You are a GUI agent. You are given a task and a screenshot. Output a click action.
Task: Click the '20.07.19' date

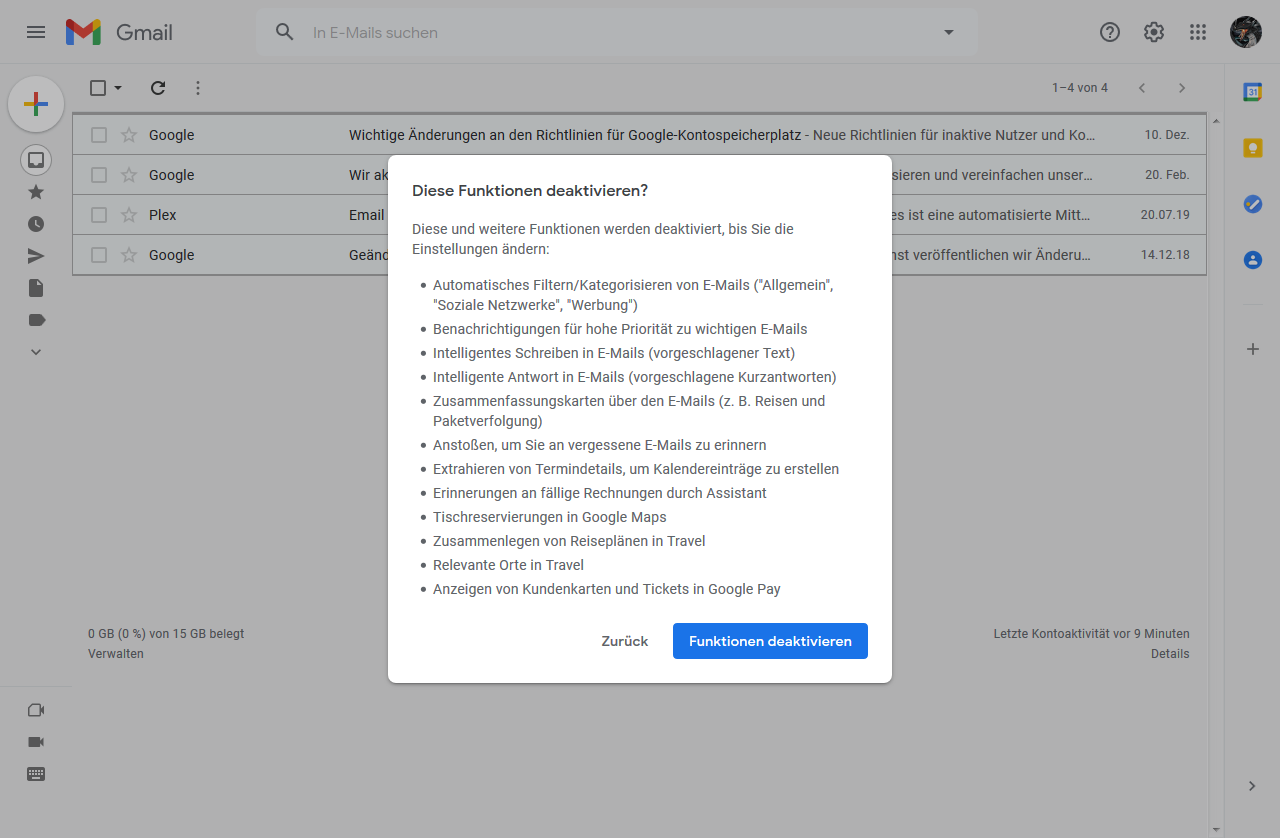pyautogui.click(x=1165, y=215)
